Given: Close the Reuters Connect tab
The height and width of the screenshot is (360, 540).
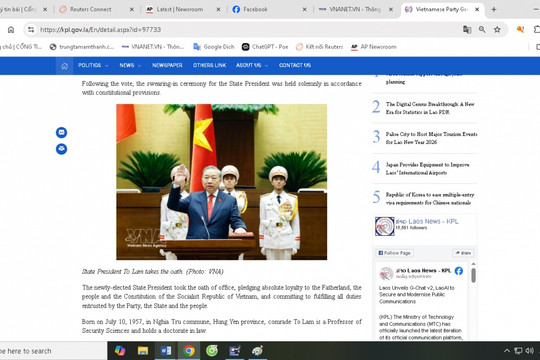Looking at the screenshot, I should [132, 10].
